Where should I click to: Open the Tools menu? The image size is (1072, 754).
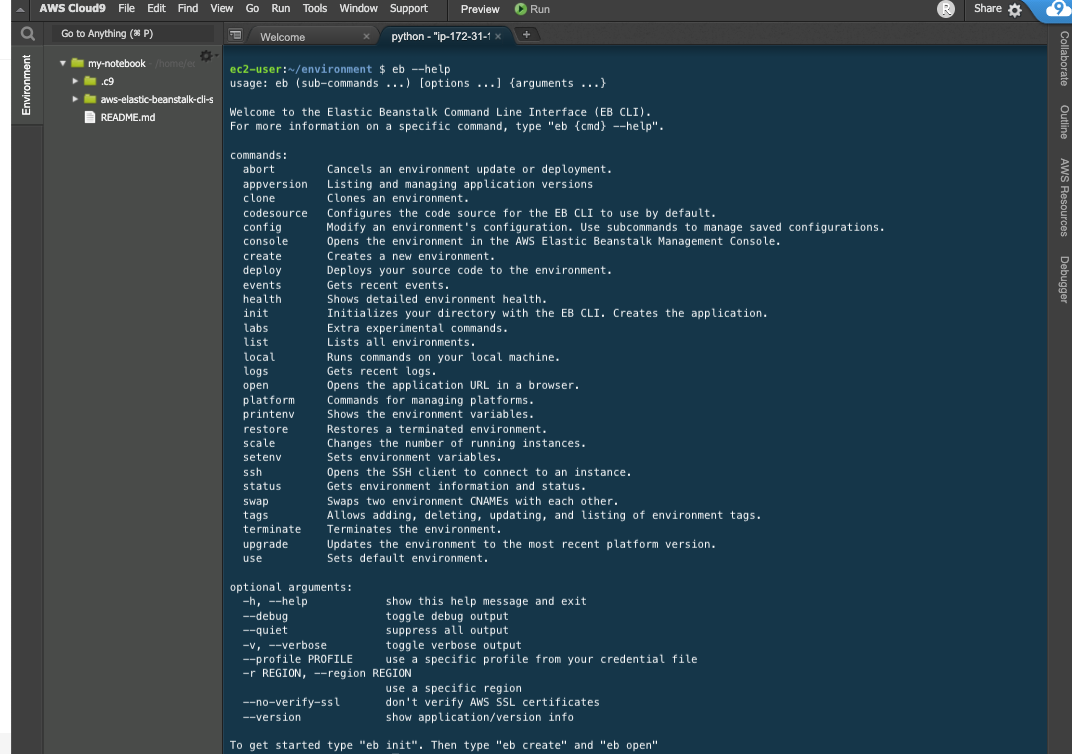click(314, 8)
